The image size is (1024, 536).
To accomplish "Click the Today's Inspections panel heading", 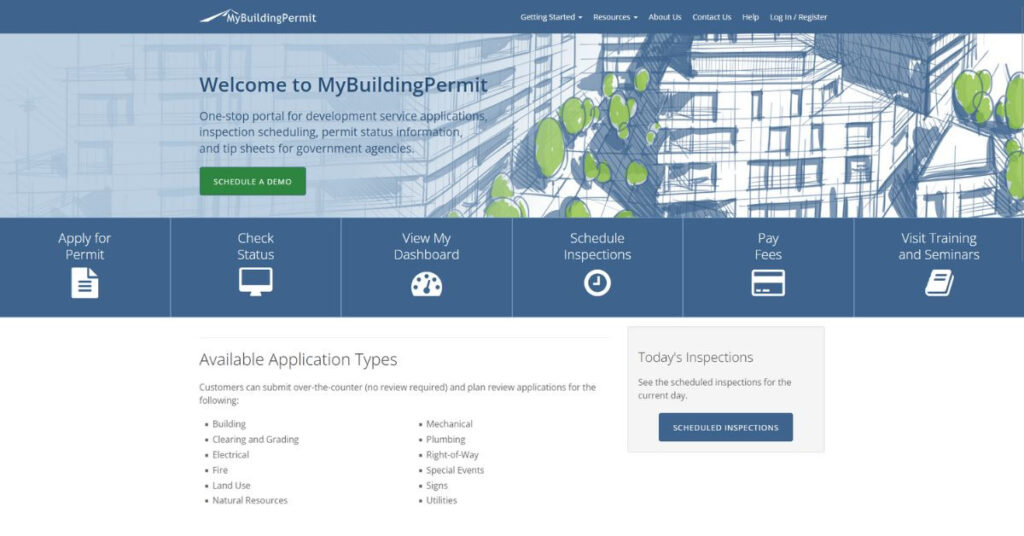I will point(696,357).
